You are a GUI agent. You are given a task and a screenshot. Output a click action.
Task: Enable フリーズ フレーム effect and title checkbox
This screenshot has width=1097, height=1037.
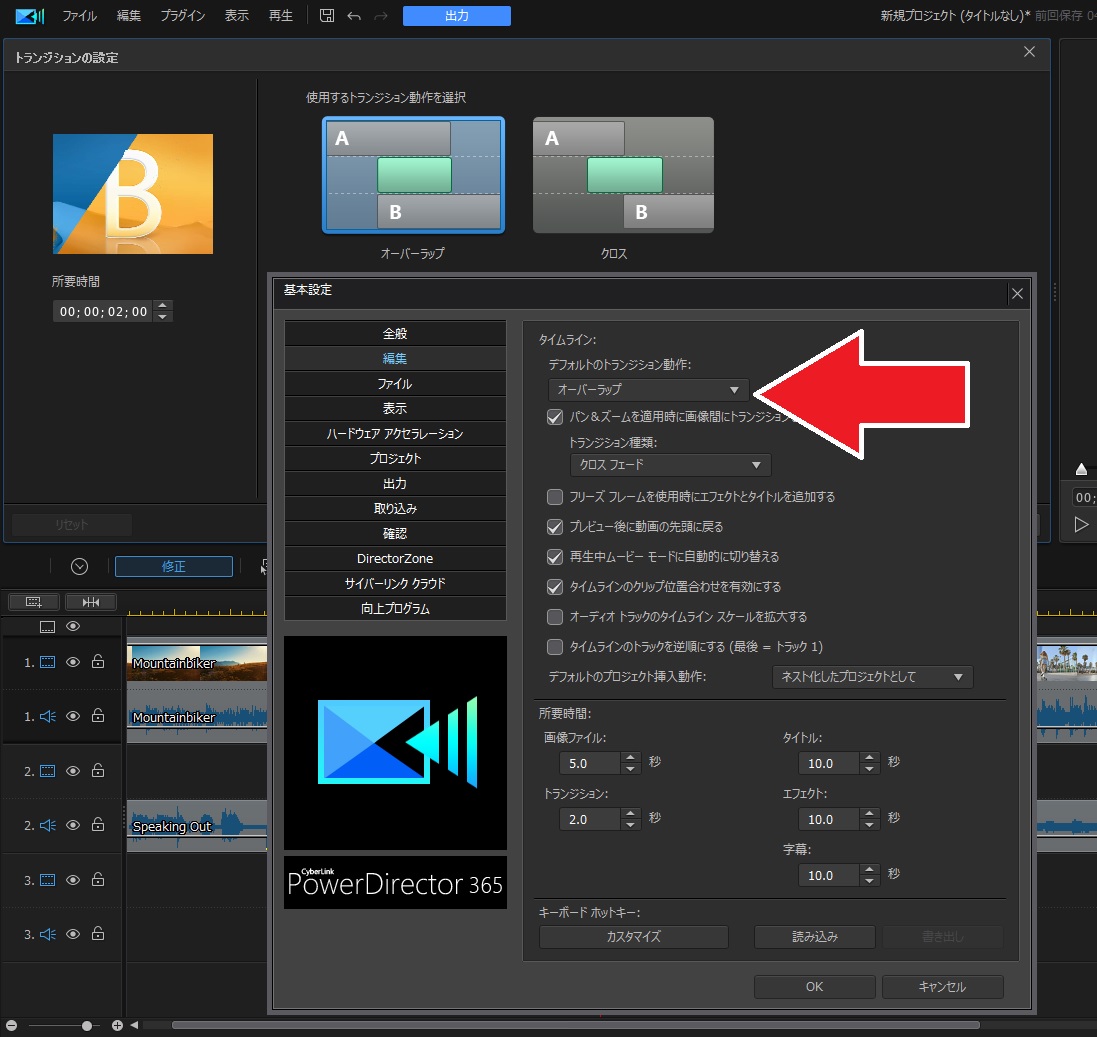pyautogui.click(x=555, y=497)
